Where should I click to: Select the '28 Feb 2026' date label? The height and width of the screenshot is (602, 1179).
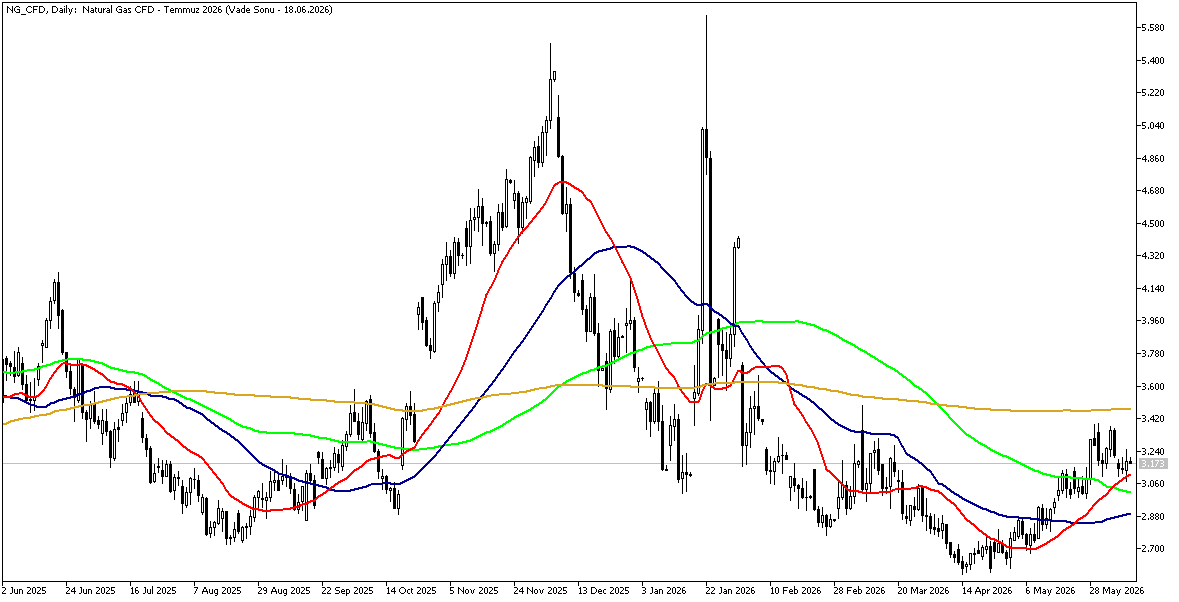[859, 591]
